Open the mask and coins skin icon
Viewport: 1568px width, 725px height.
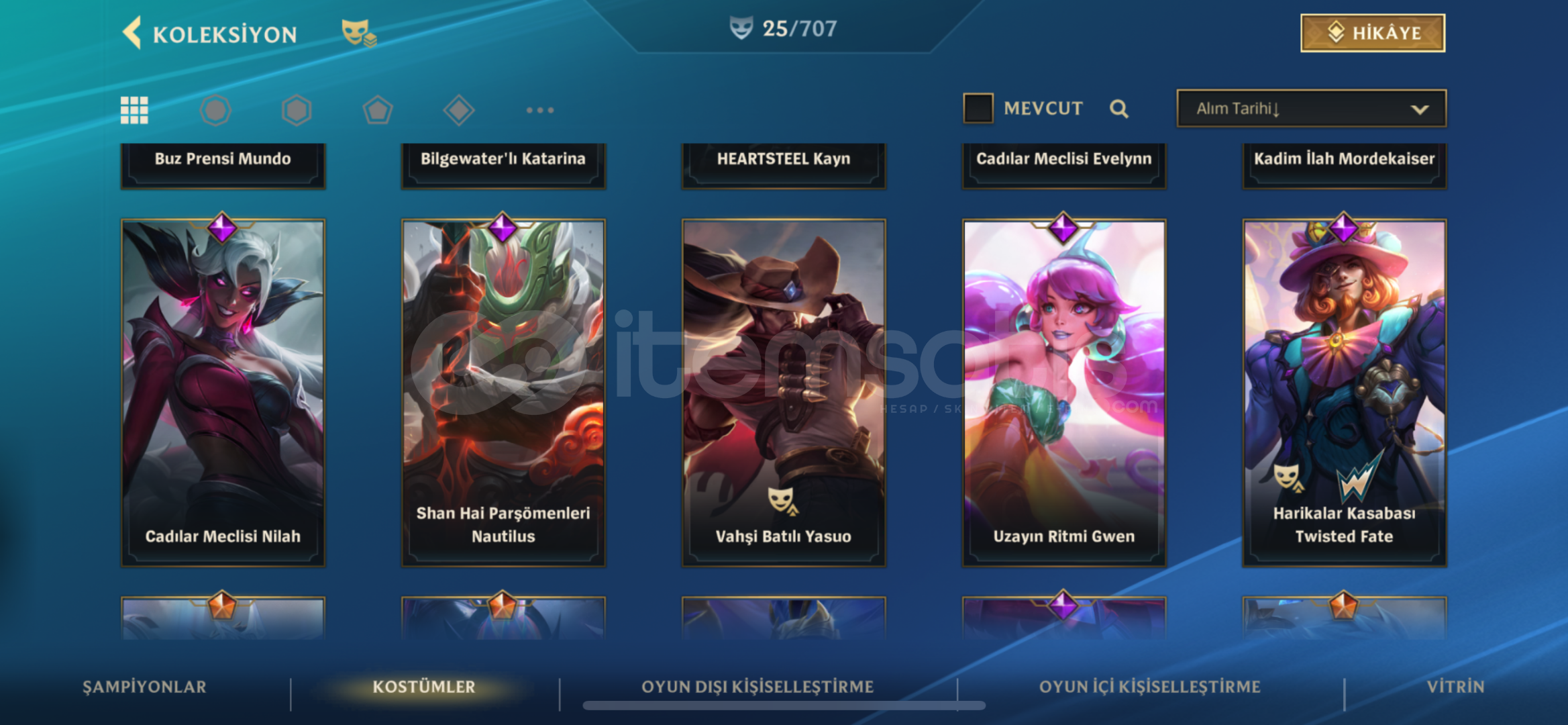pos(359,32)
